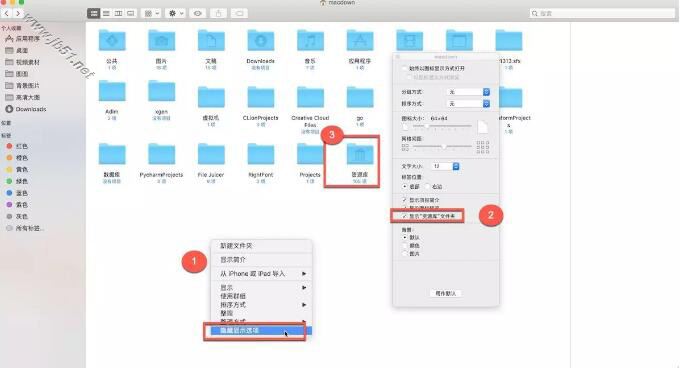
Task: Select the Creative Cloud Files folder
Action: pos(310,97)
